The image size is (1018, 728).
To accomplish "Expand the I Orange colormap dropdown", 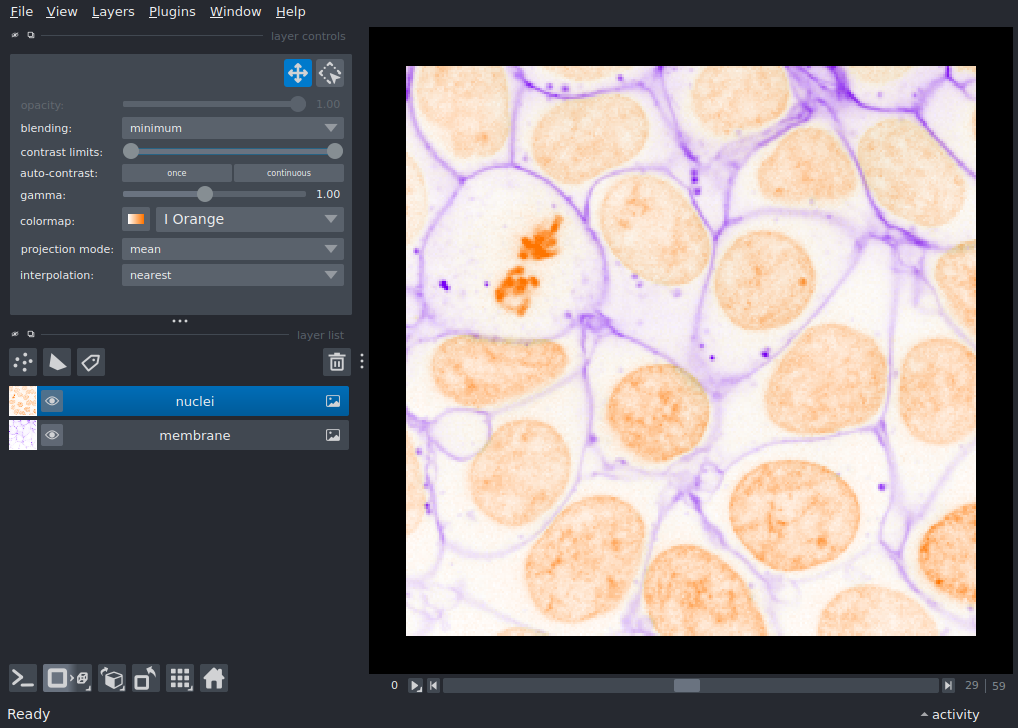I will click(249, 219).
